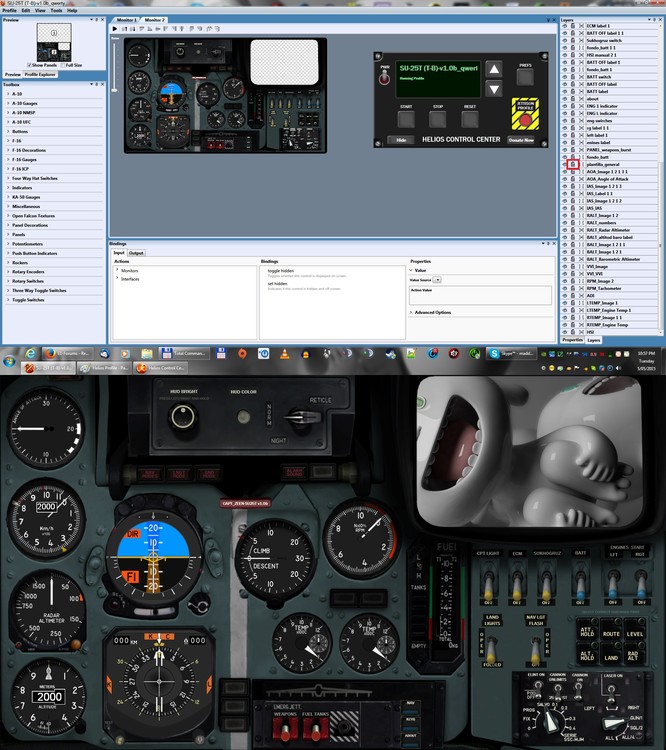Start the profile with the play icon

click(x=115, y=29)
